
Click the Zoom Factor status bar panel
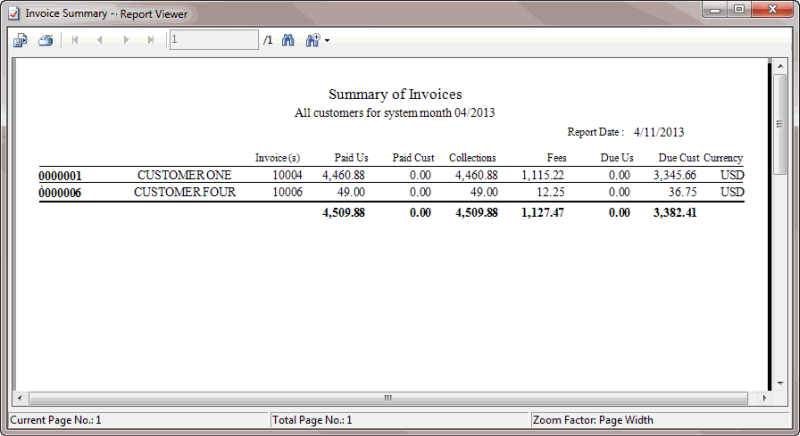tap(660, 420)
